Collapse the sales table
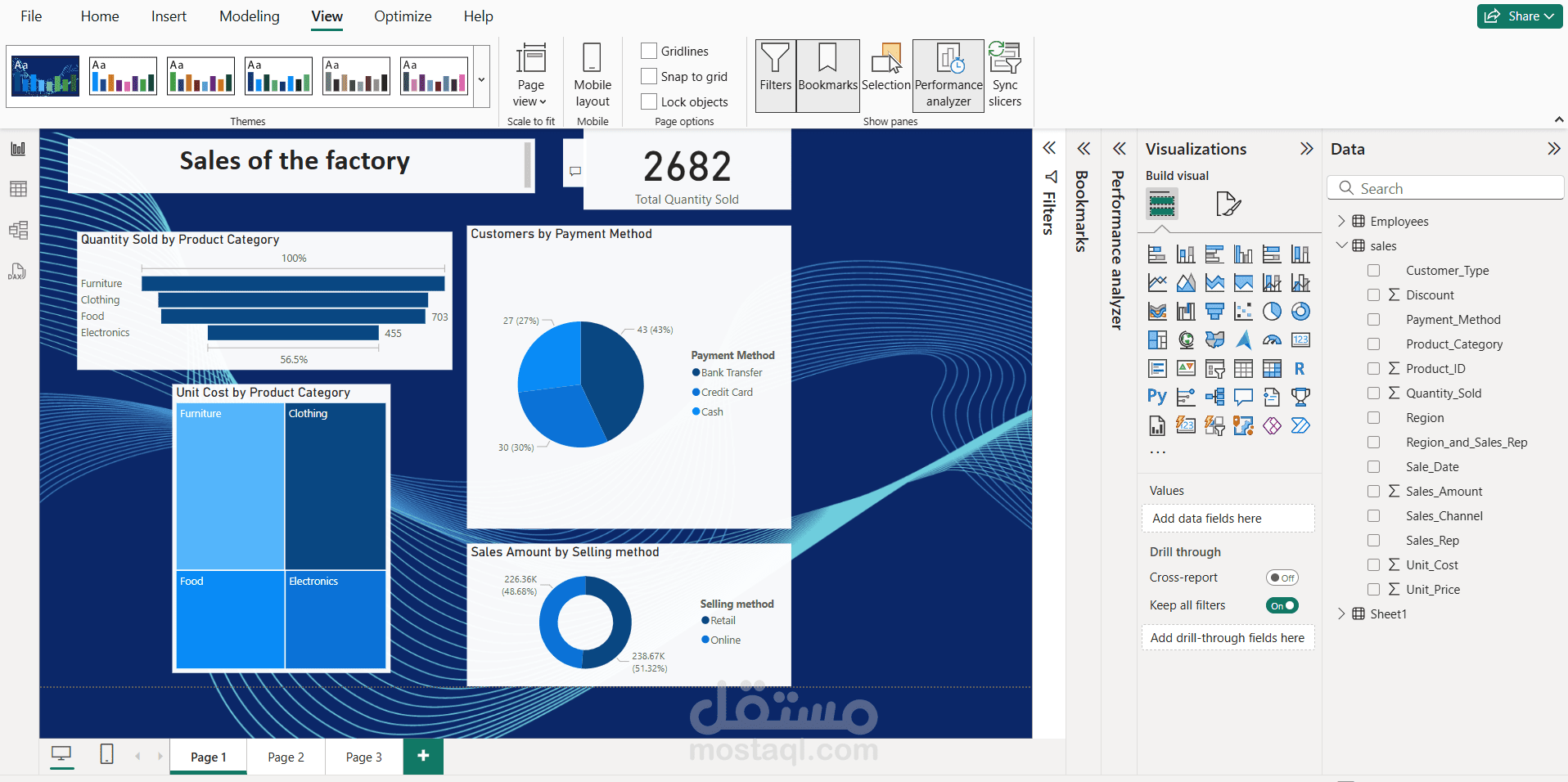The width and height of the screenshot is (1568, 782). click(x=1340, y=245)
